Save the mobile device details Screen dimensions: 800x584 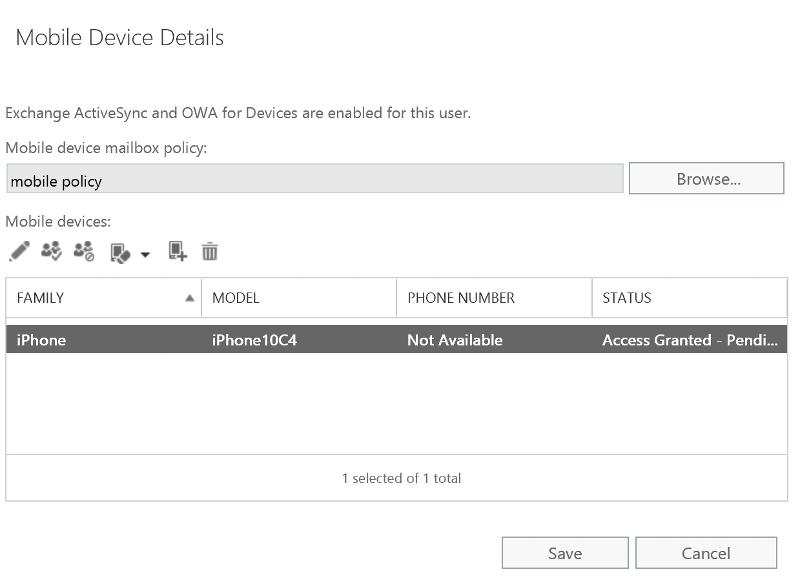point(565,553)
